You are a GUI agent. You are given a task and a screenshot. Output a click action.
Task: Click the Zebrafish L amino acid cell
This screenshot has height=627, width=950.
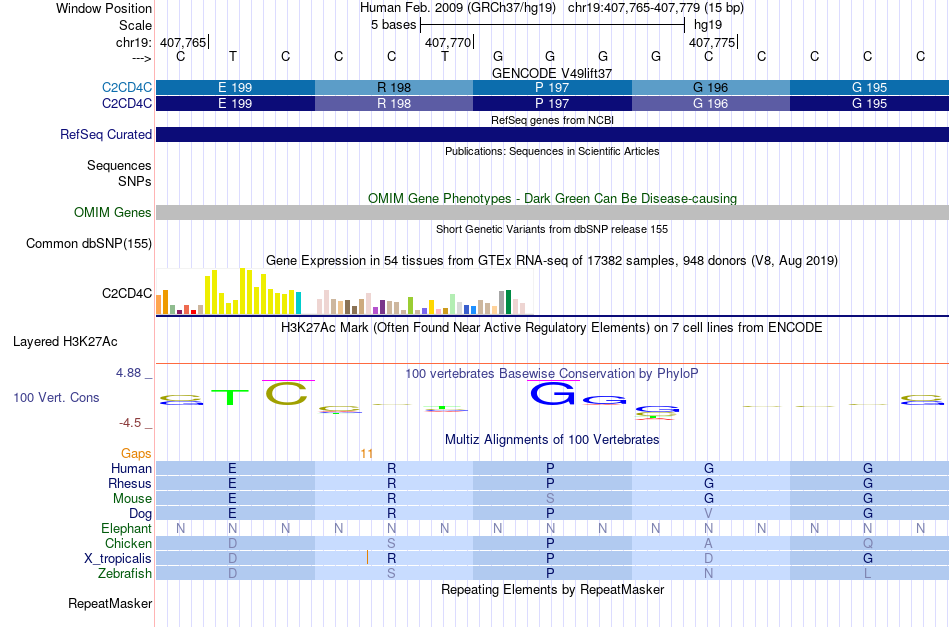click(868, 573)
